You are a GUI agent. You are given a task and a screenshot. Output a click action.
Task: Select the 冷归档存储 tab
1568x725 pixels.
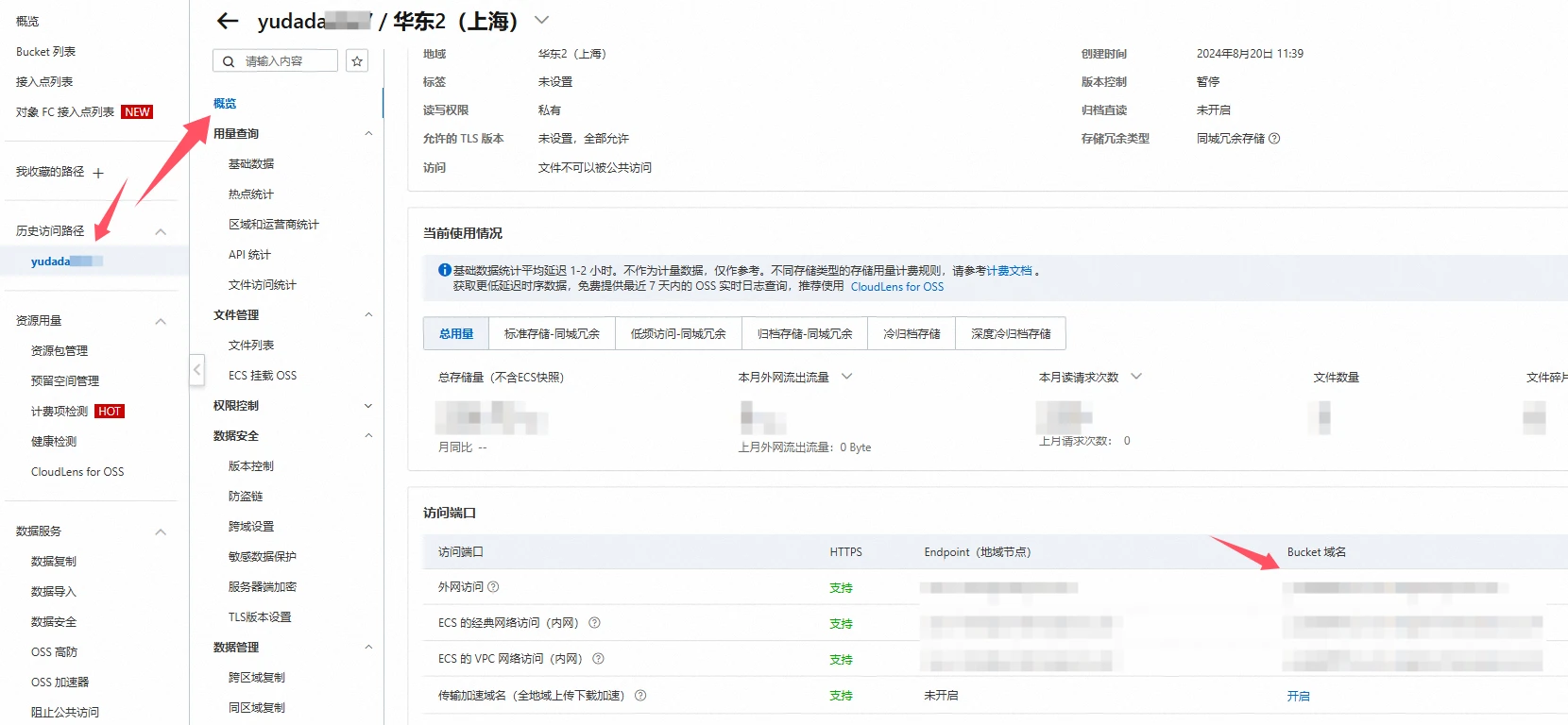912,334
